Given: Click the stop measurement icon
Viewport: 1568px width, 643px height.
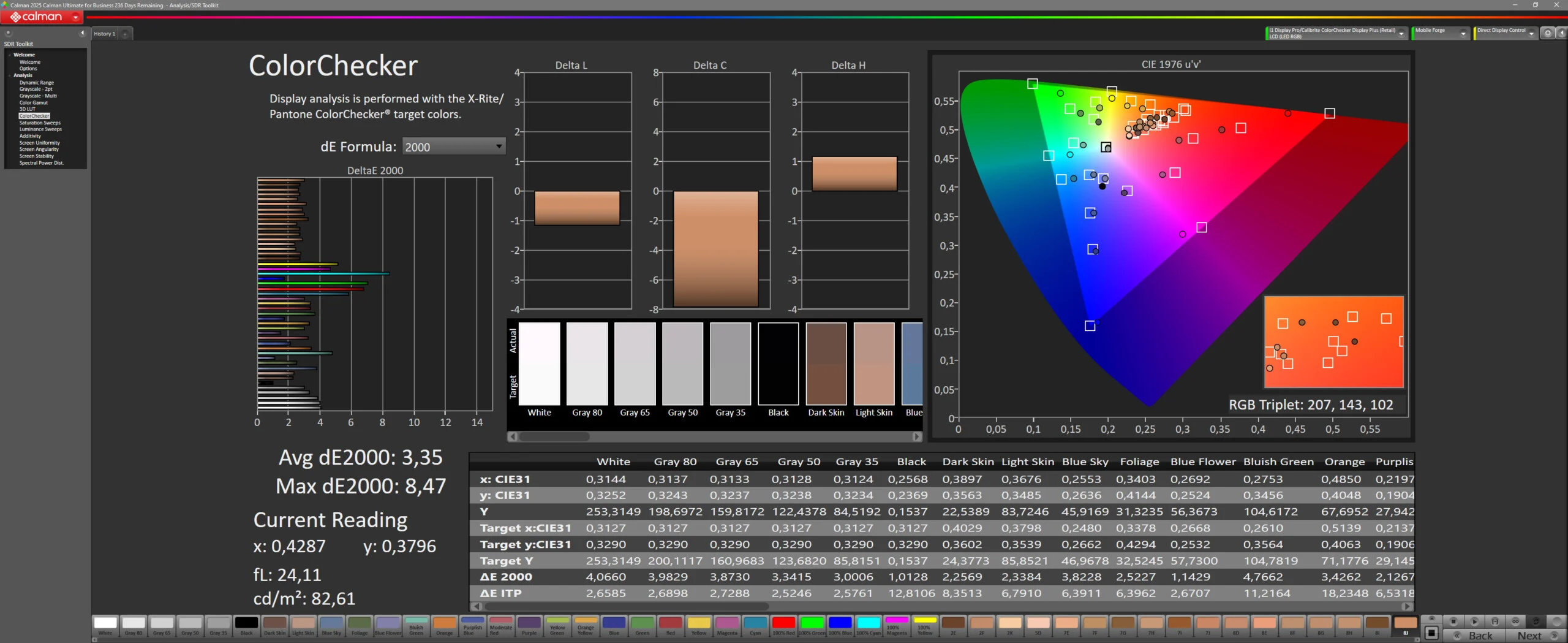Looking at the screenshot, I should (1453, 621).
